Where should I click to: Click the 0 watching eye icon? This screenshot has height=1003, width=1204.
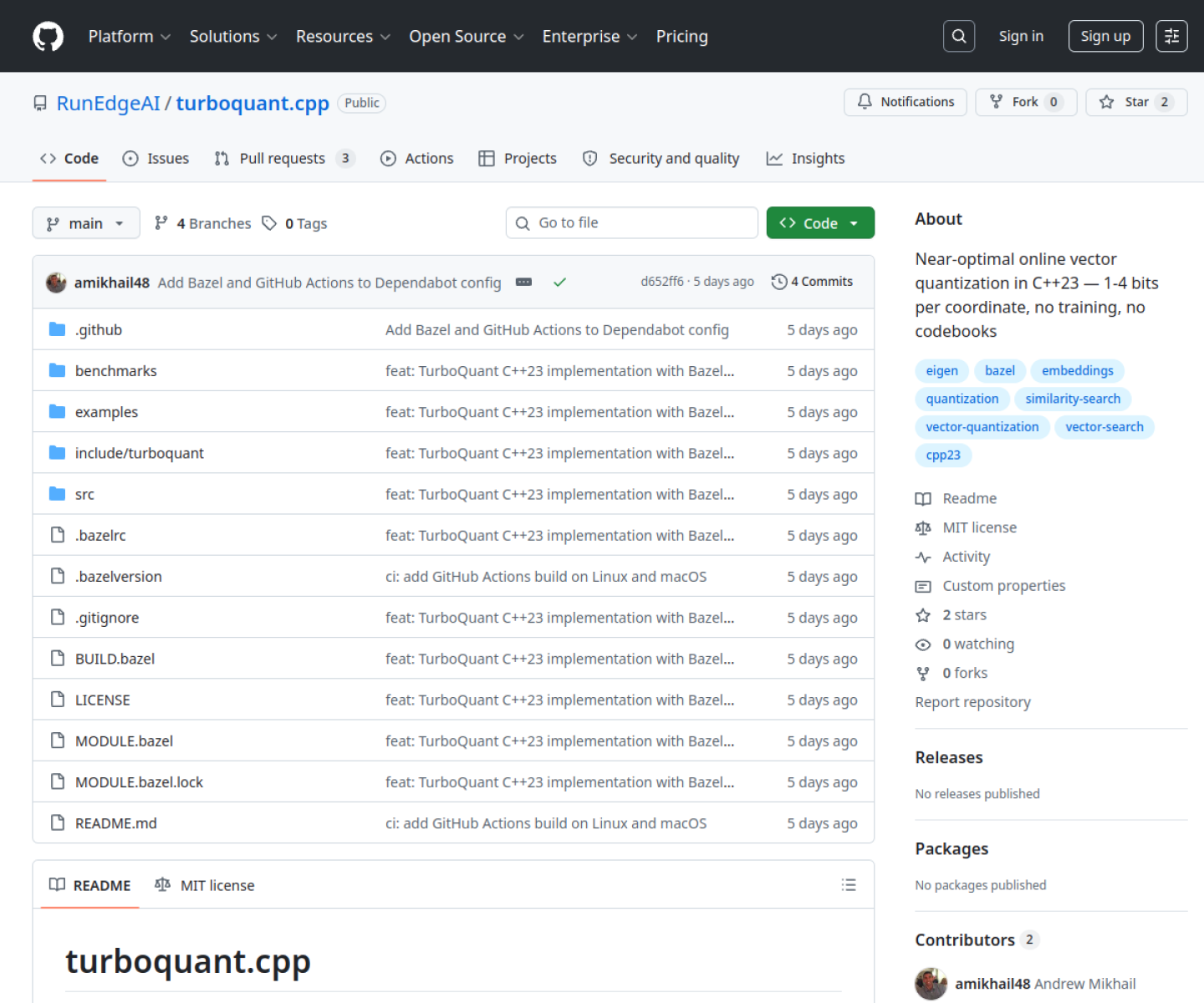click(x=923, y=644)
